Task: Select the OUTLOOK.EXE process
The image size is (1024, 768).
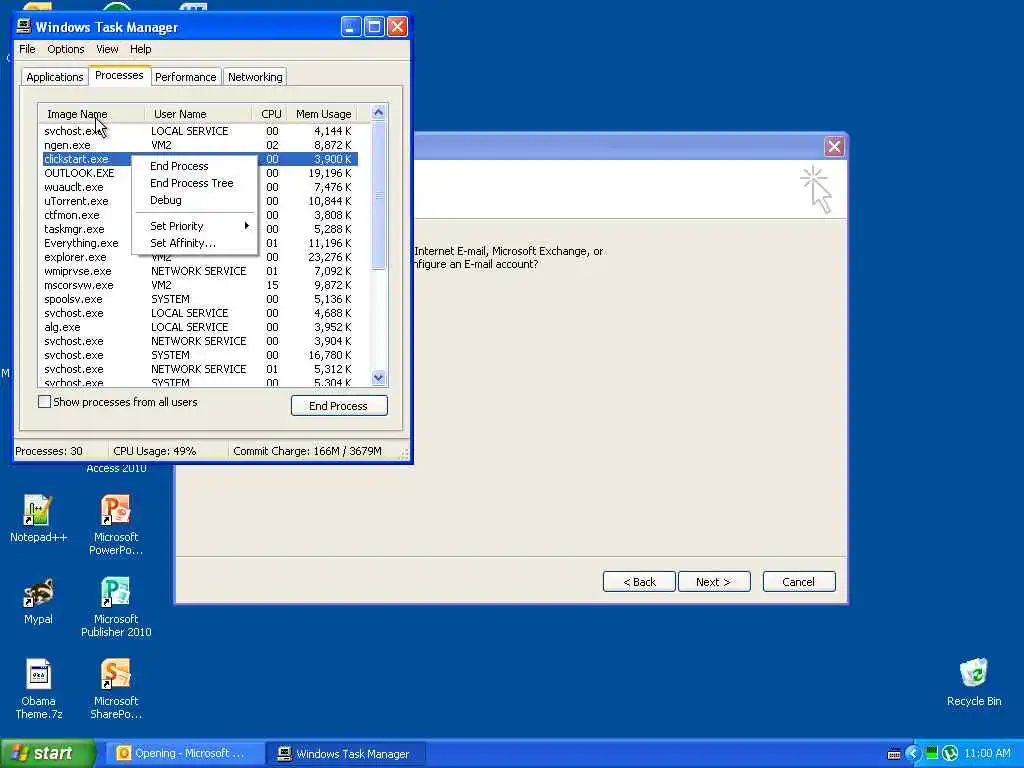Action: [x=199, y=173]
